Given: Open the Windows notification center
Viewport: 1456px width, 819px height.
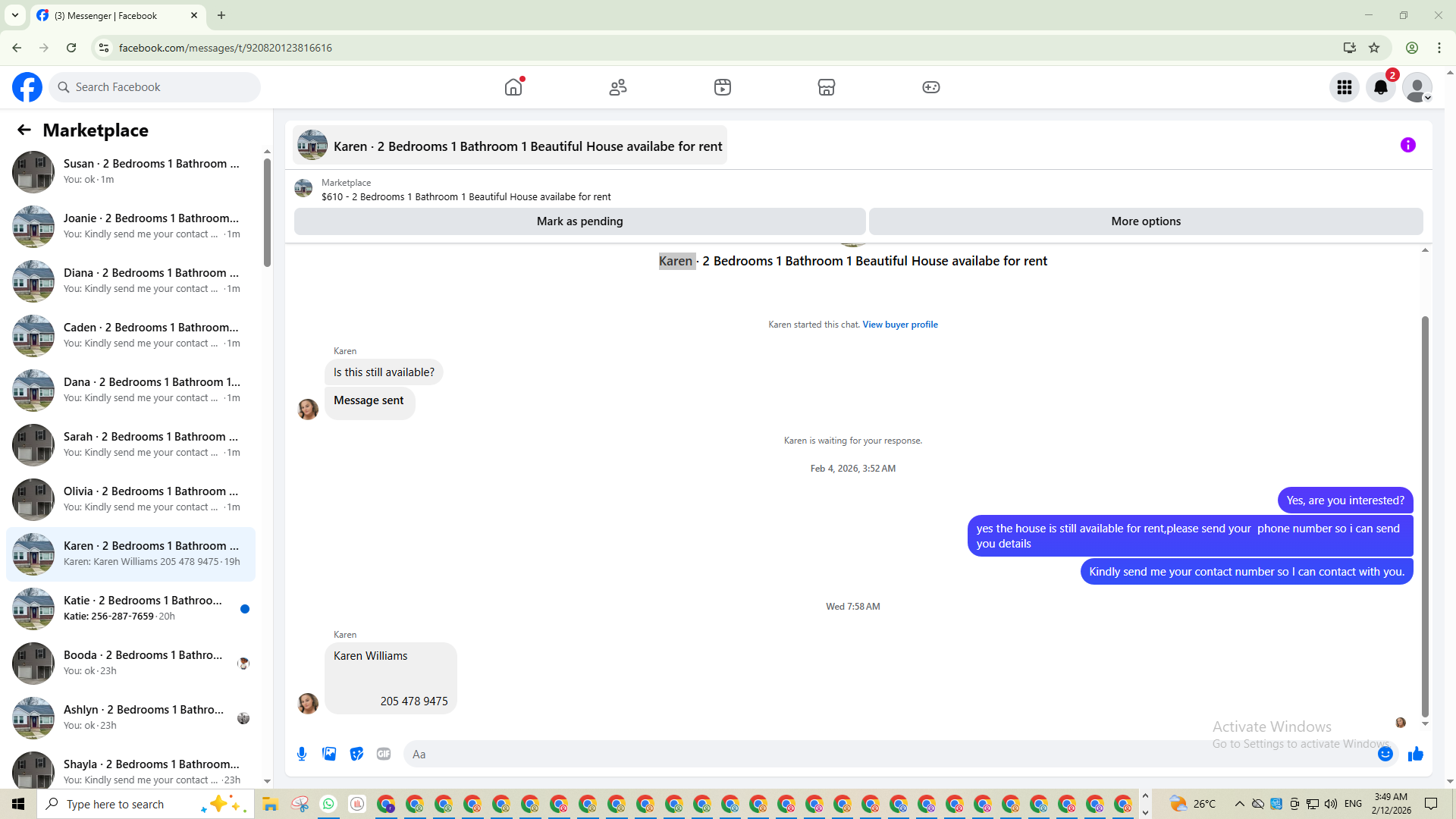Looking at the screenshot, I should point(1431,804).
